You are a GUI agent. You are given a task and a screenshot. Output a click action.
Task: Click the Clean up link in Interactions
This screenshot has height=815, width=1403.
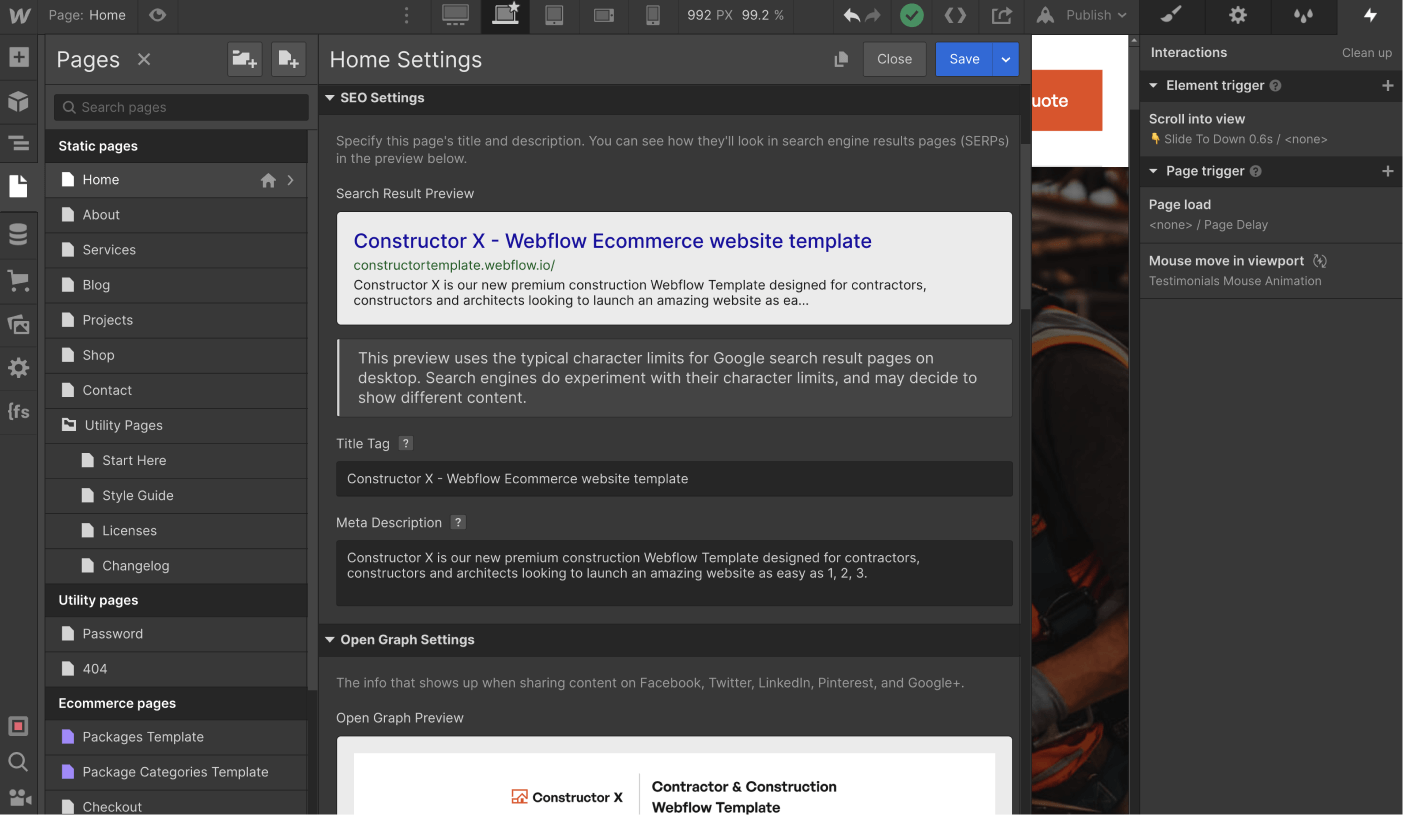(x=1367, y=53)
